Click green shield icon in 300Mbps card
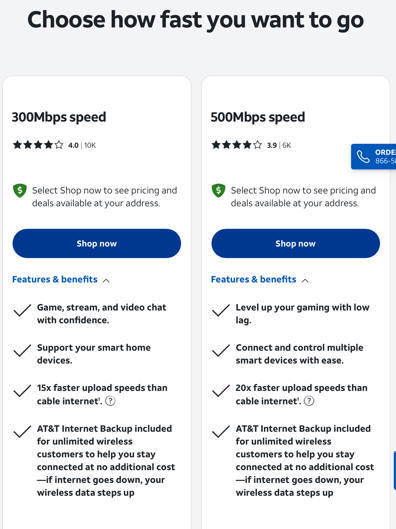 20,191
